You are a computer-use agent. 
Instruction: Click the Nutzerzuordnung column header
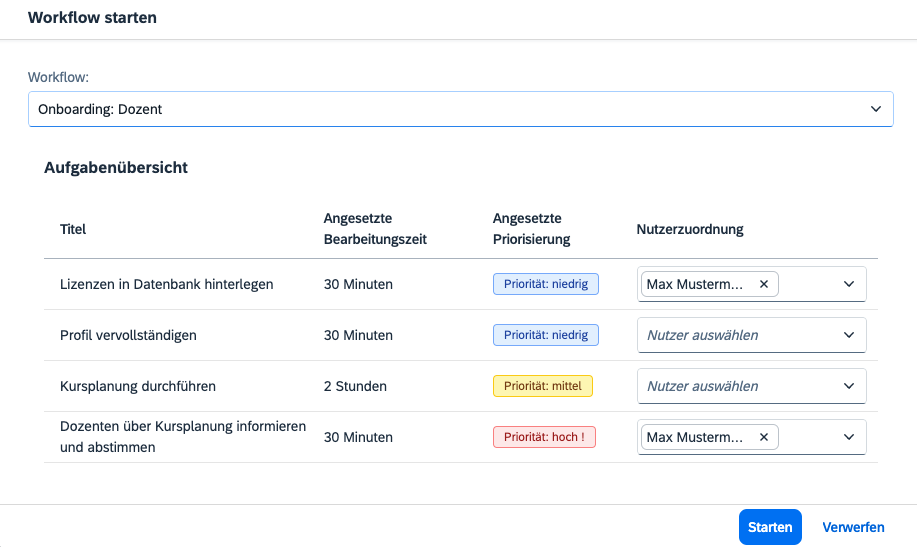(x=690, y=229)
